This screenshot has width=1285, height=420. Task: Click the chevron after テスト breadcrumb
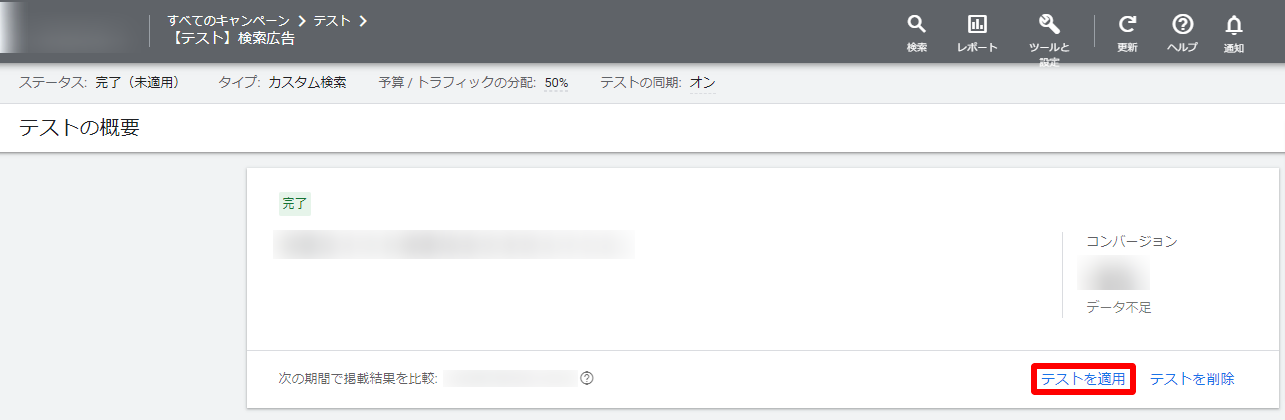pos(362,20)
